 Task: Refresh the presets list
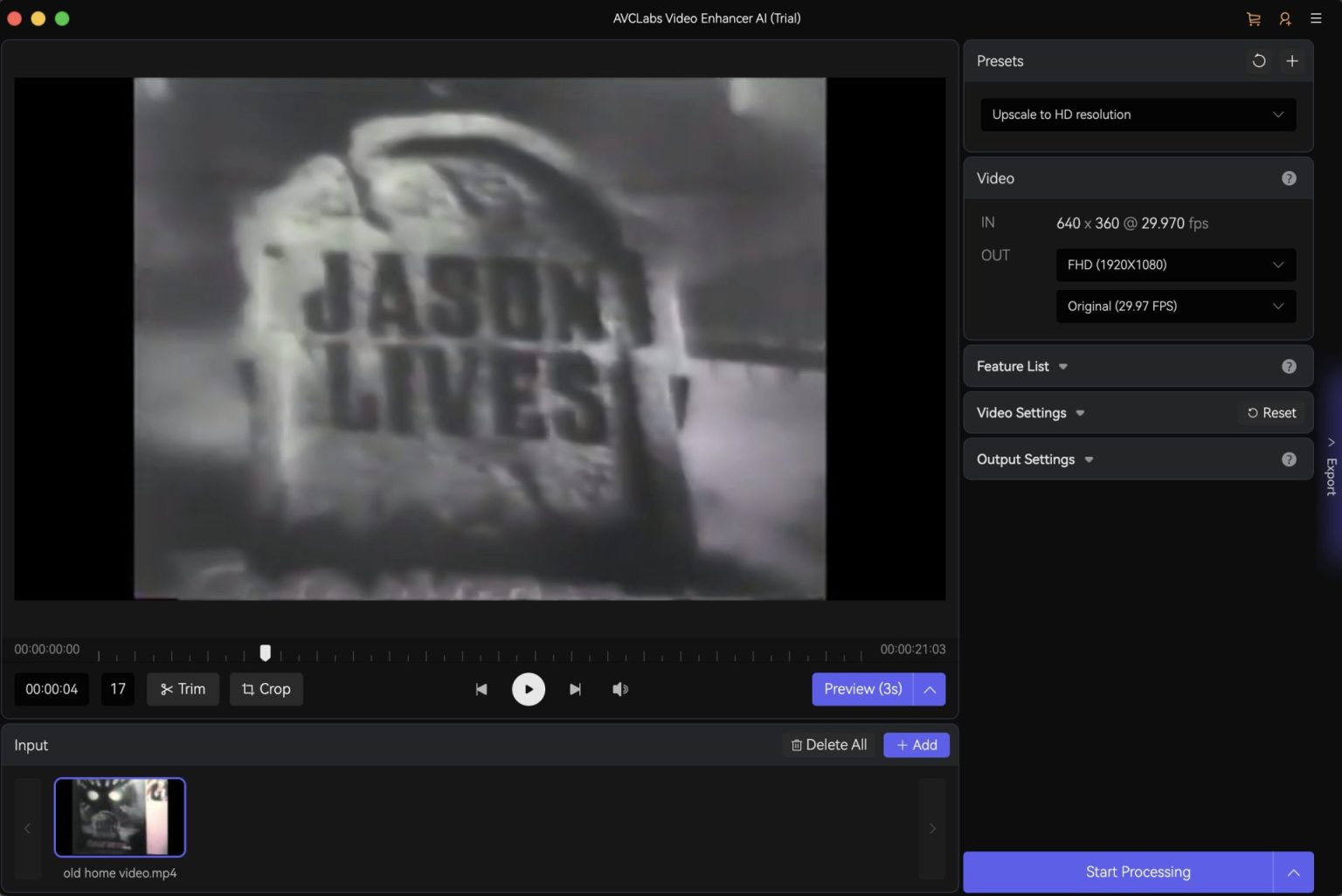1258,61
